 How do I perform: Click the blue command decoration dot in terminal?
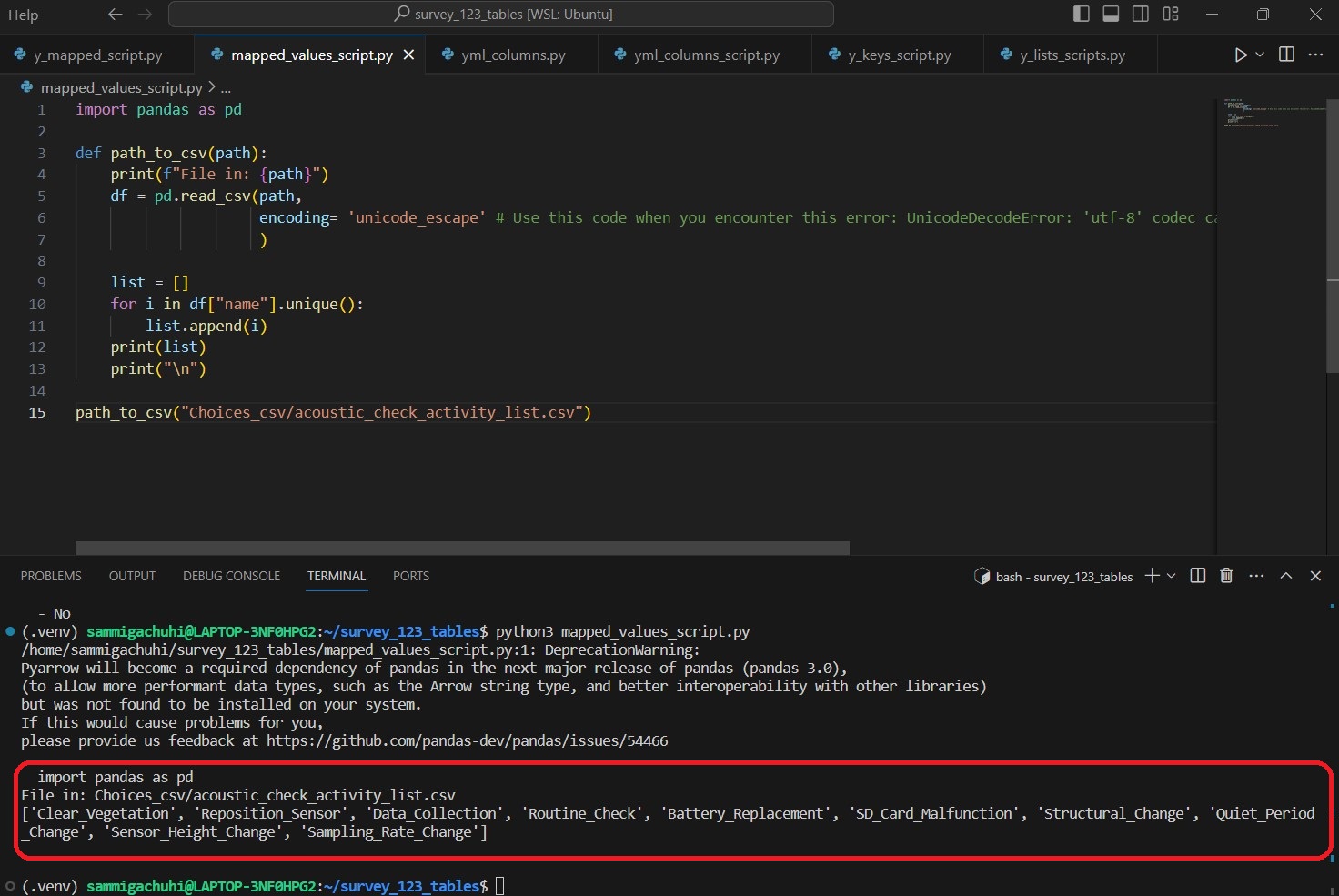(x=10, y=631)
